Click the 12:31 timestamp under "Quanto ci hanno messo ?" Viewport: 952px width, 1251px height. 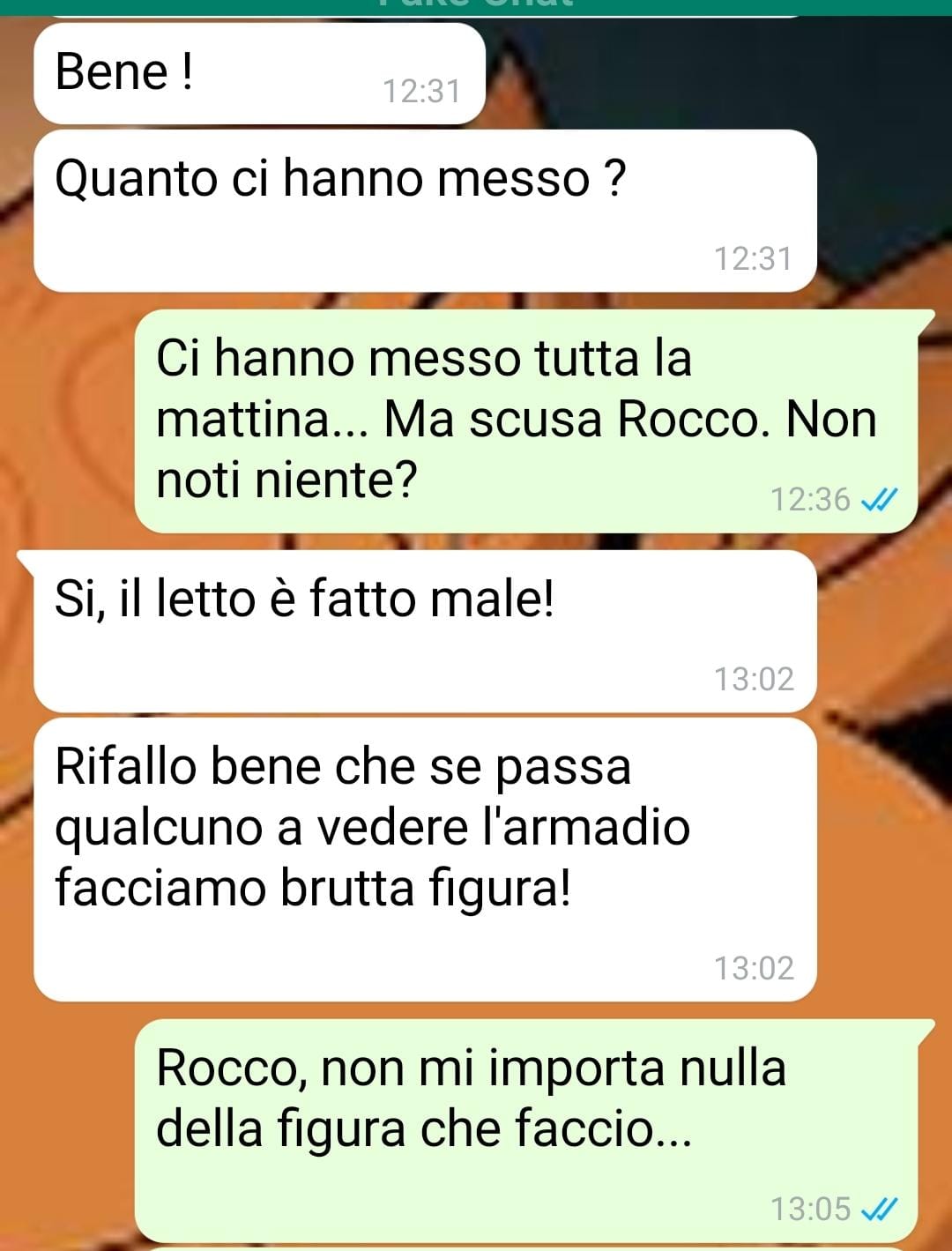click(x=753, y=258)
